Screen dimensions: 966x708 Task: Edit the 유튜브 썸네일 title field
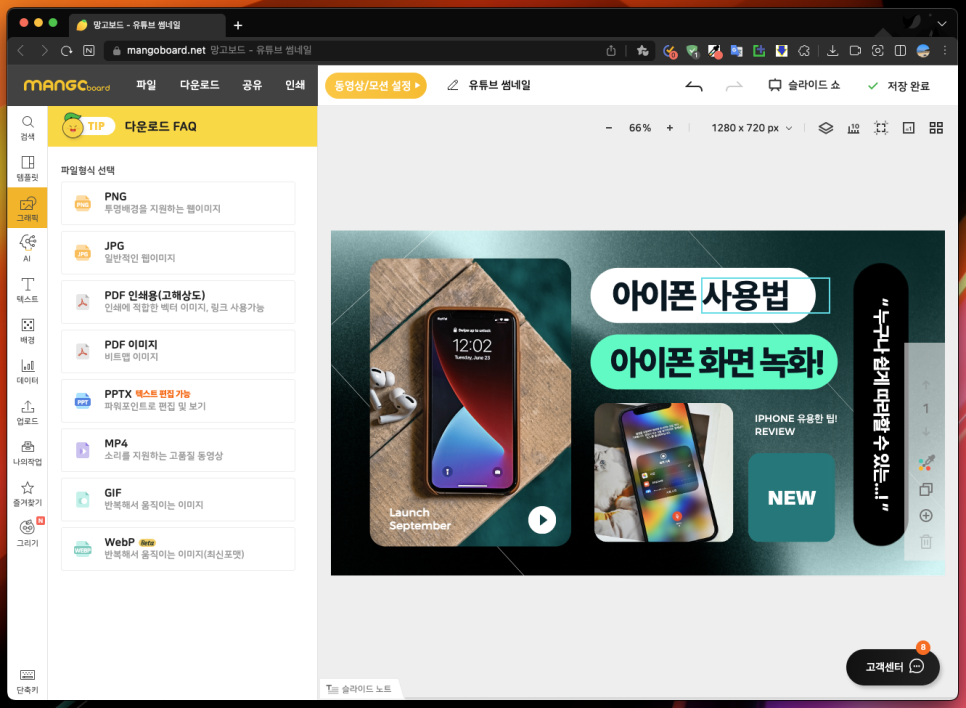point(499,85)
